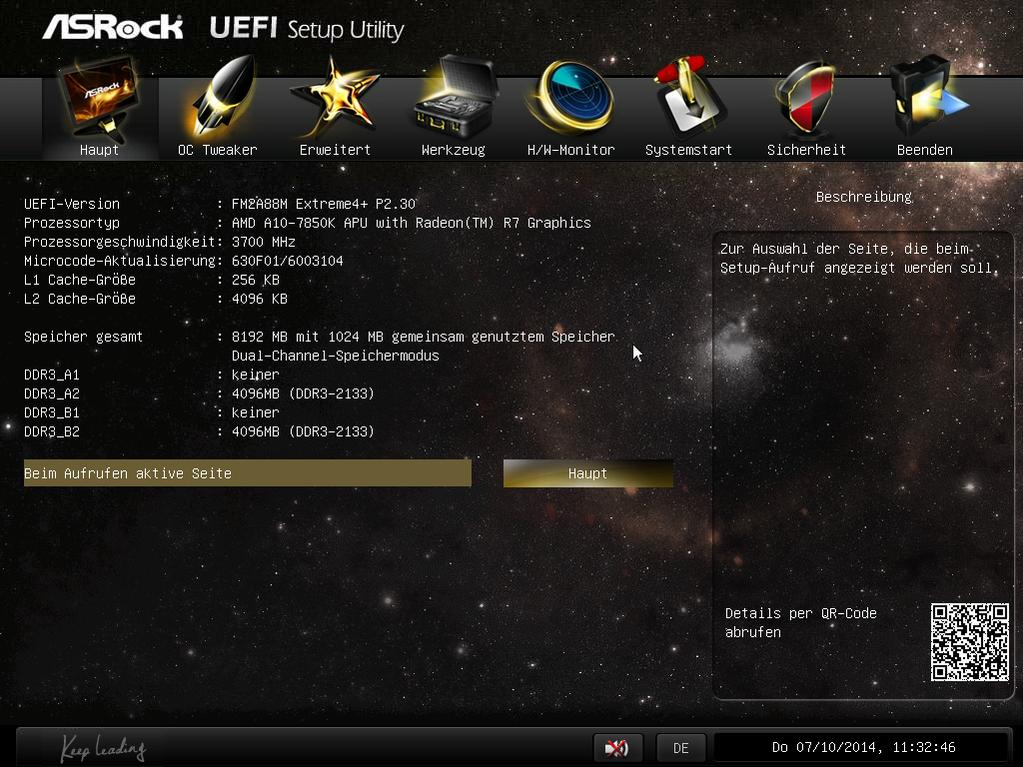Open the Haupt dropdown value selector
The width and height of the screenshot is (1023, 767).
coord(588,474)
